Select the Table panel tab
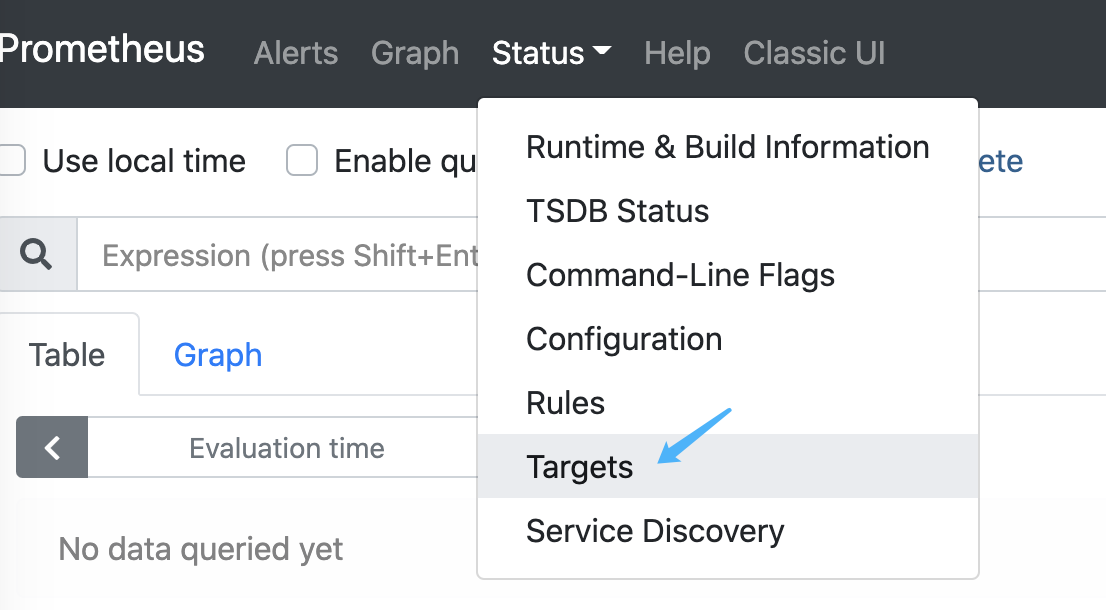 (x=67, y=355)
